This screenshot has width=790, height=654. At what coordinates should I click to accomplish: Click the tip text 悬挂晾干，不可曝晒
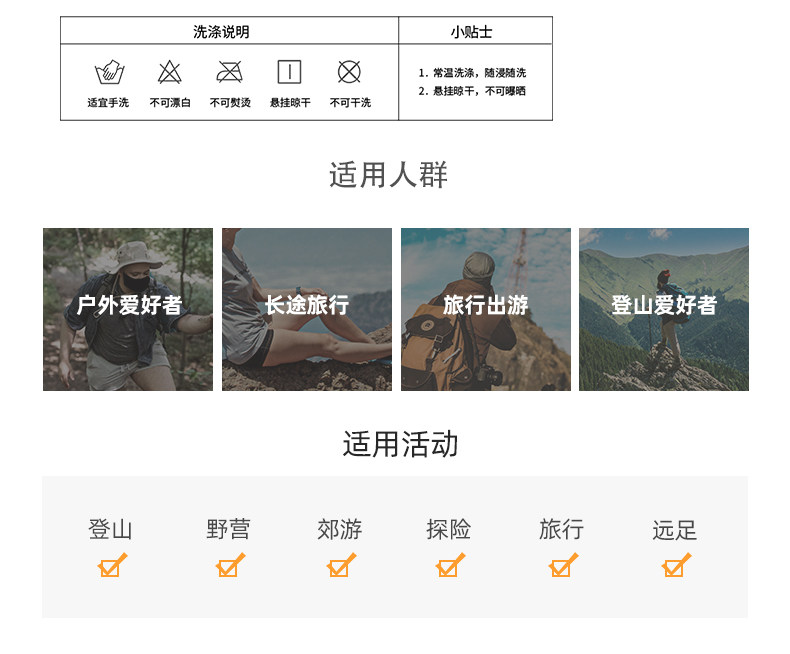(x=479, y=91)
